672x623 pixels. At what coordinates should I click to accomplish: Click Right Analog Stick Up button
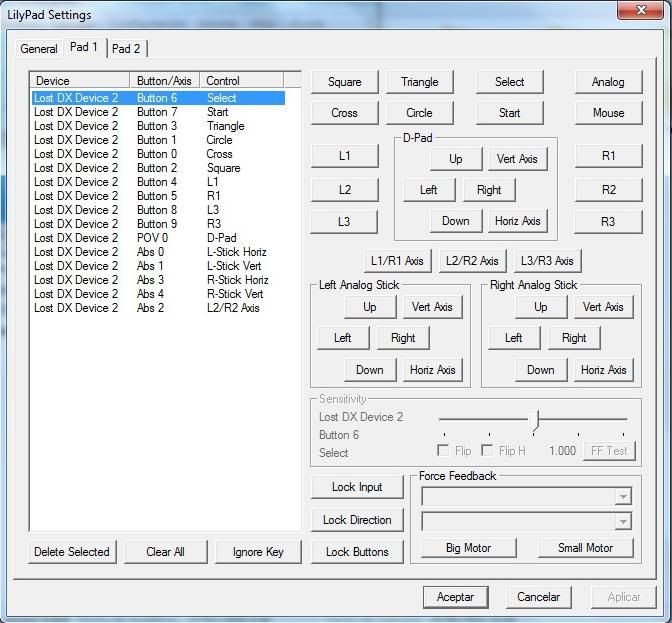541,307
